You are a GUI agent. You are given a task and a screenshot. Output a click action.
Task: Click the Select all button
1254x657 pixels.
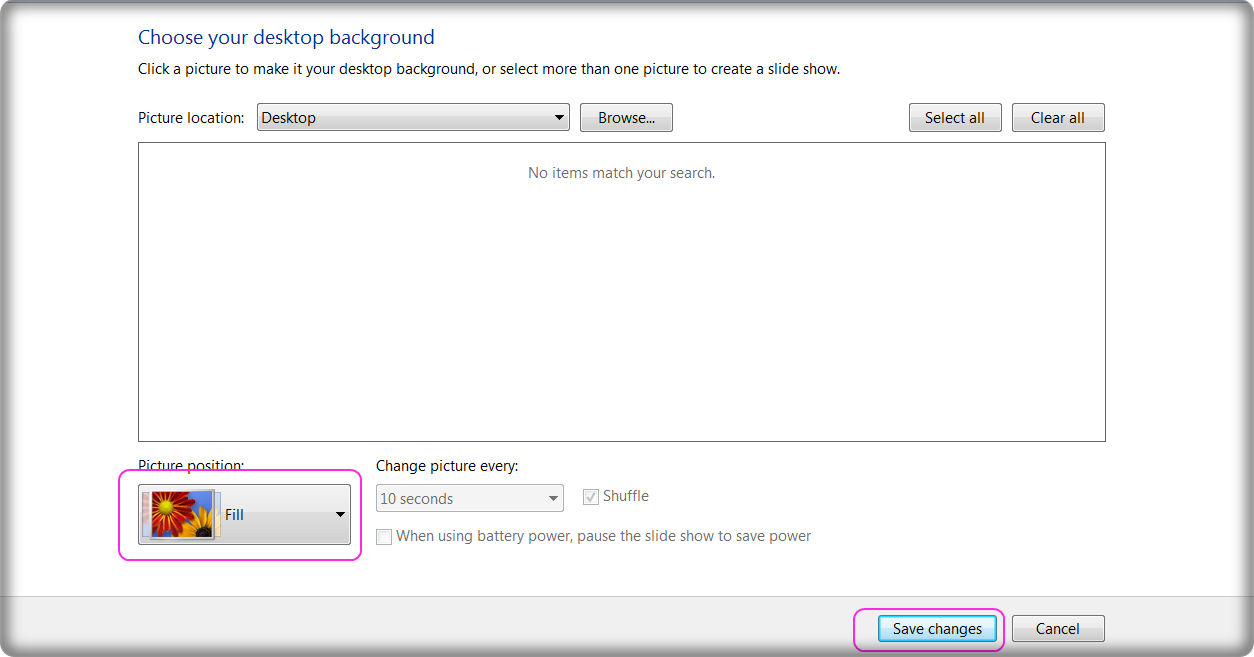pos(954,118)
